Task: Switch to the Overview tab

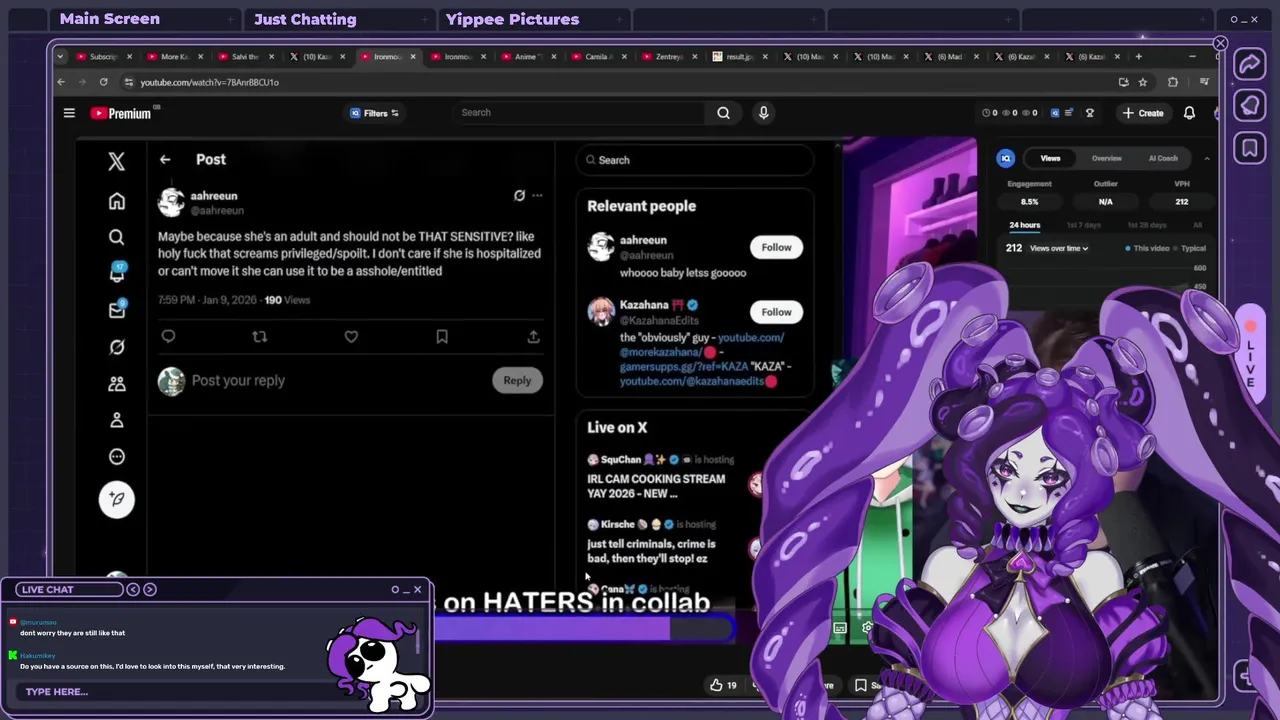Action: (1106, 158)
